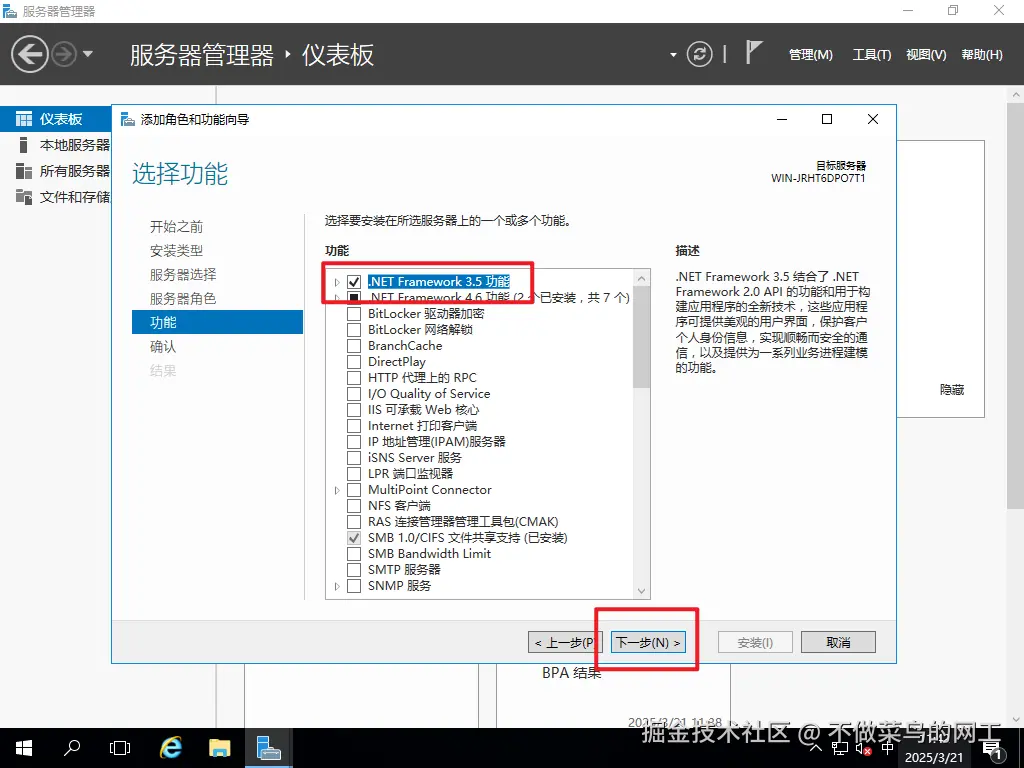Click the 下一步(N) button
The width and height of the screenshot is (1024, 768).
point(647,641)
